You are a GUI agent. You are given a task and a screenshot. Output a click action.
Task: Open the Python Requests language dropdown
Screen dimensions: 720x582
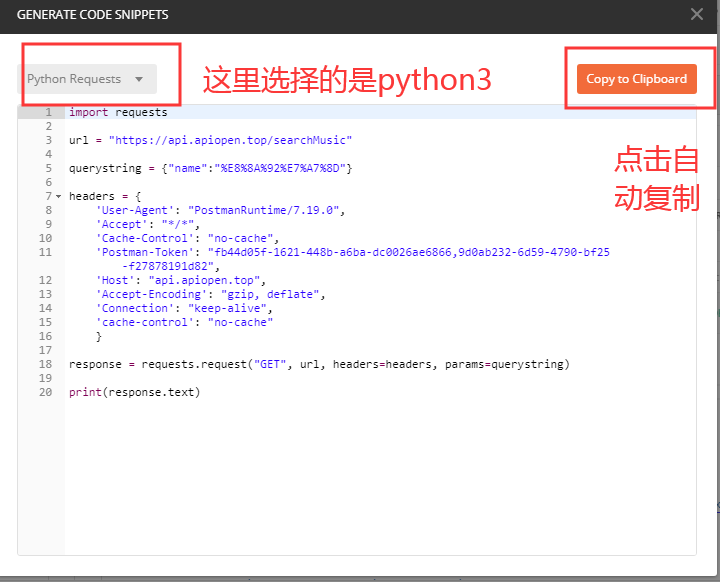[87, 79]
